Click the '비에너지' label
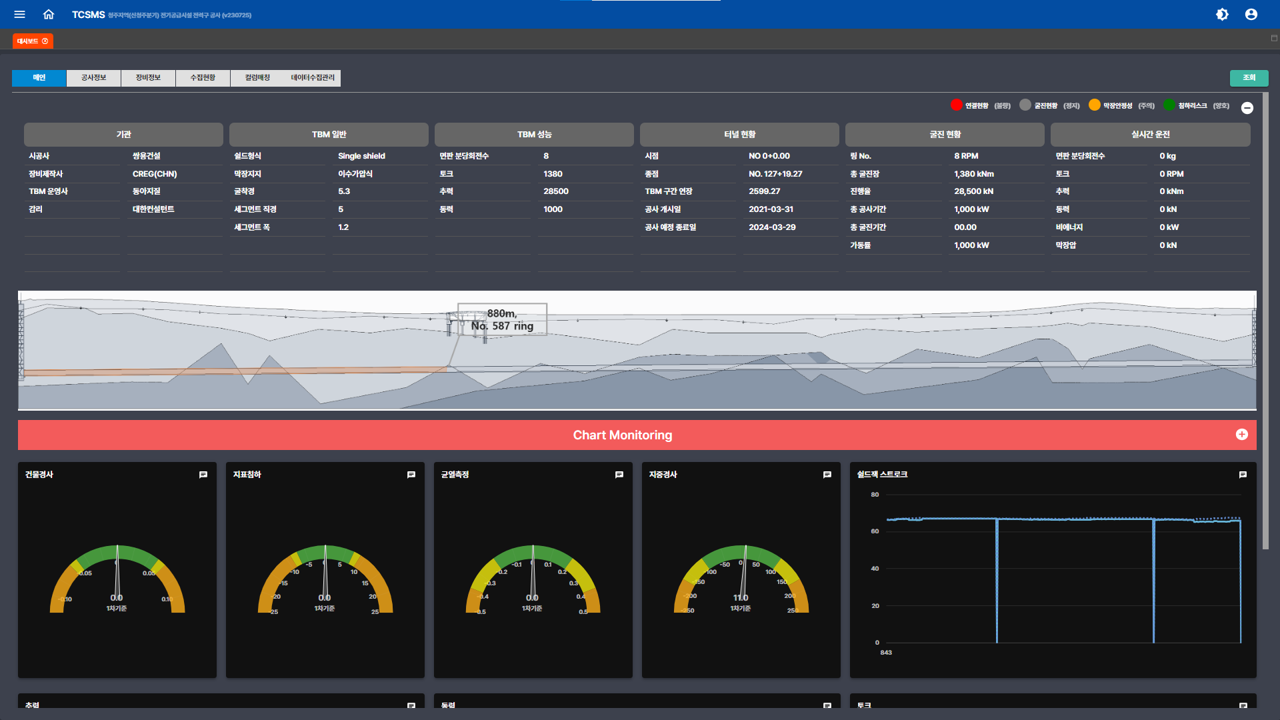Image resolution: width=1280 pixels, height=720 pixels. (1069, 228)
